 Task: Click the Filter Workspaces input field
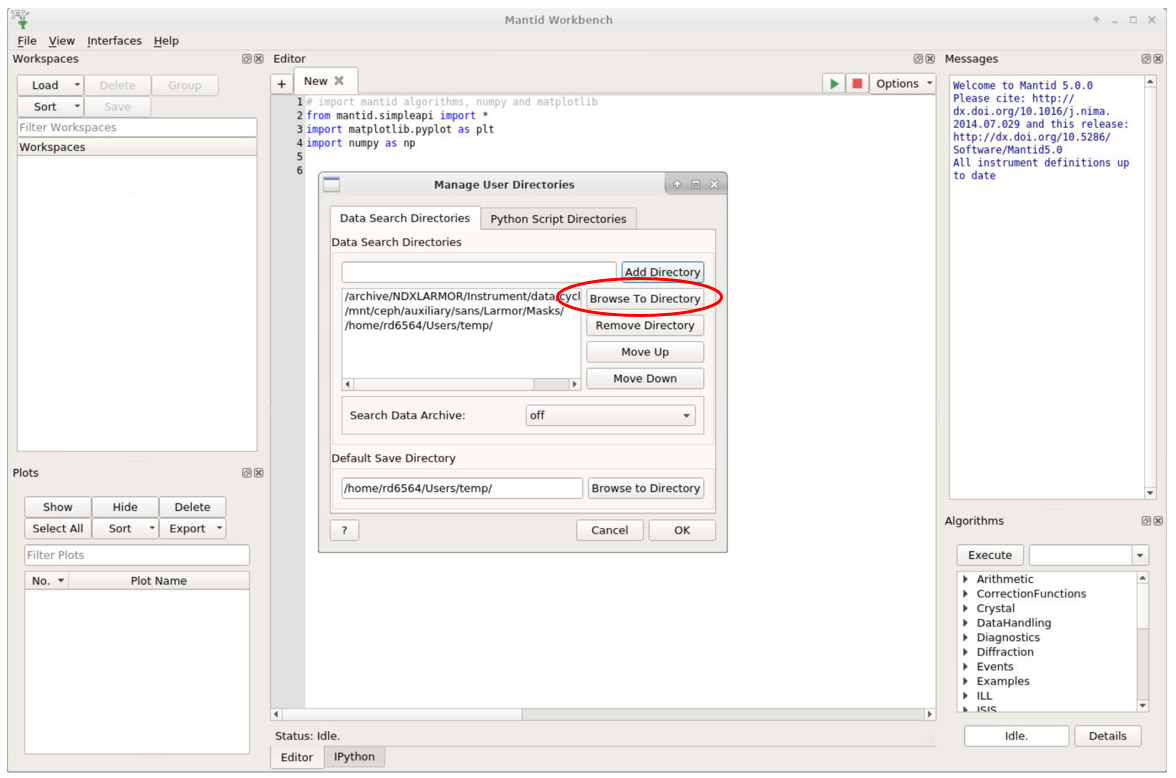coord(137,128)
